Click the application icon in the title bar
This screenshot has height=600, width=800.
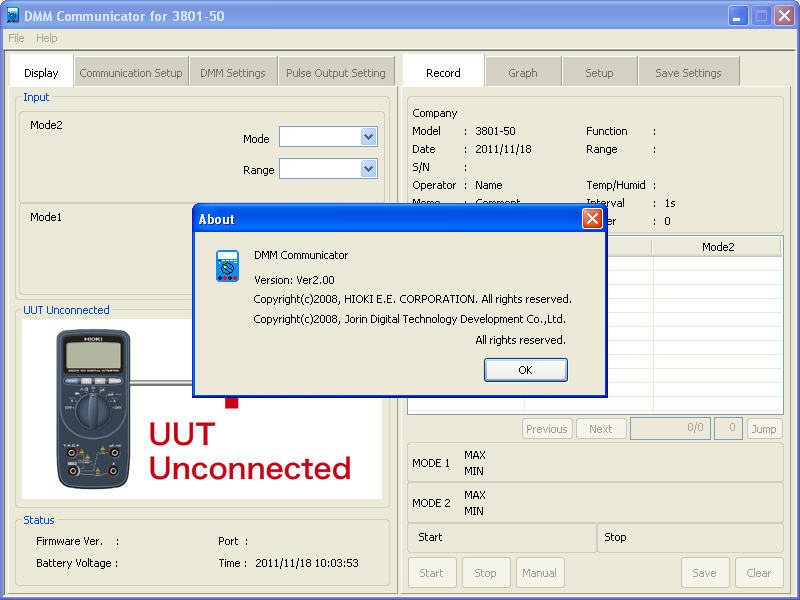tap(12, 15)
